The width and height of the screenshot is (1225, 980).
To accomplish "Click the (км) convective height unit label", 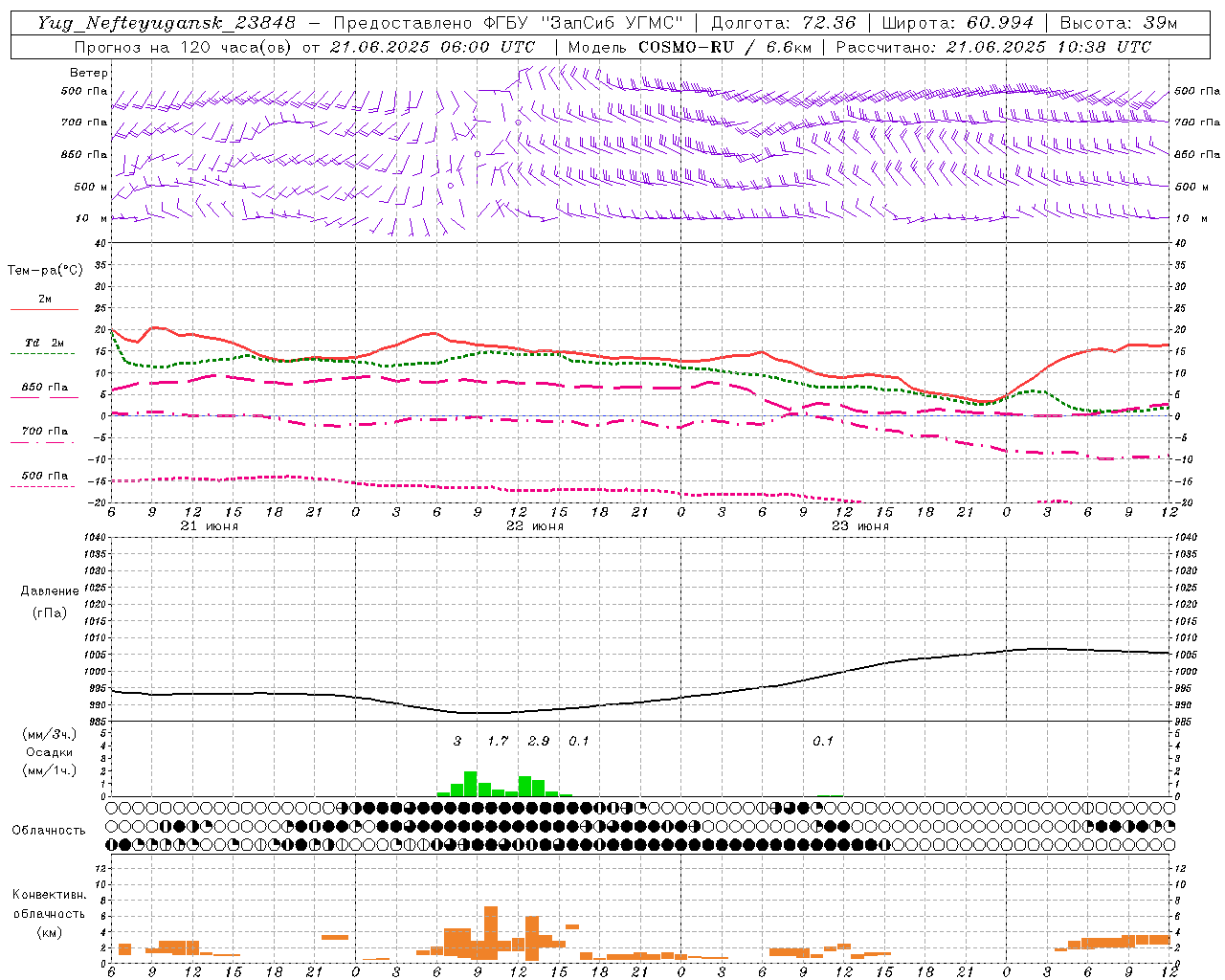I will point(49,932).
